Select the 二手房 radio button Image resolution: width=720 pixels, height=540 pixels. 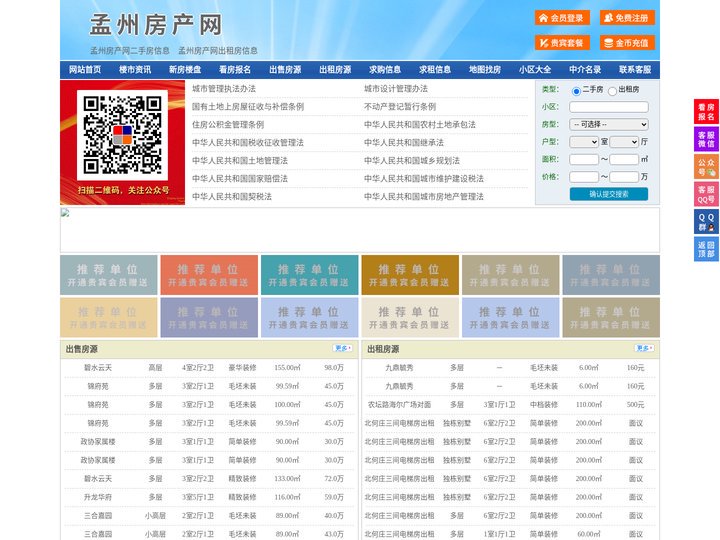point(576,91)
